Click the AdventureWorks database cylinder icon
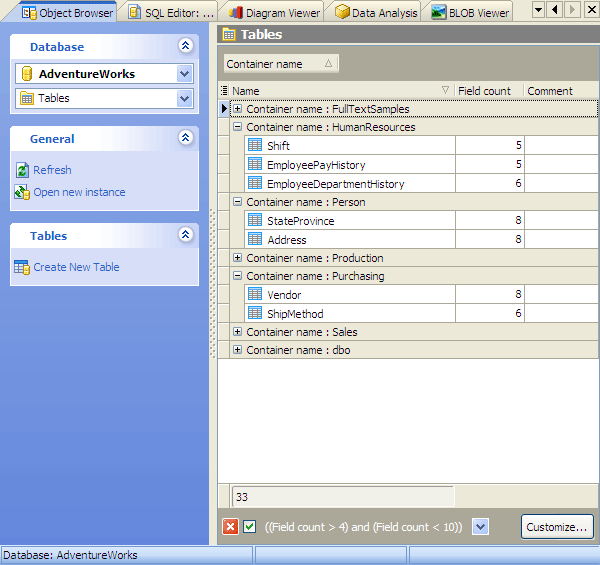Viewport: 600px width, 565px height. click(x=27, y=73)
